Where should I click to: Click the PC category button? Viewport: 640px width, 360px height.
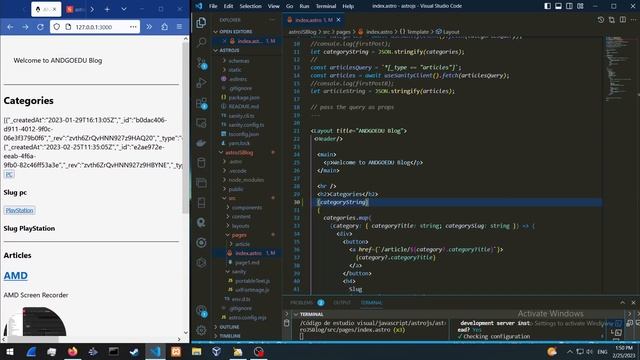[9, 174]
